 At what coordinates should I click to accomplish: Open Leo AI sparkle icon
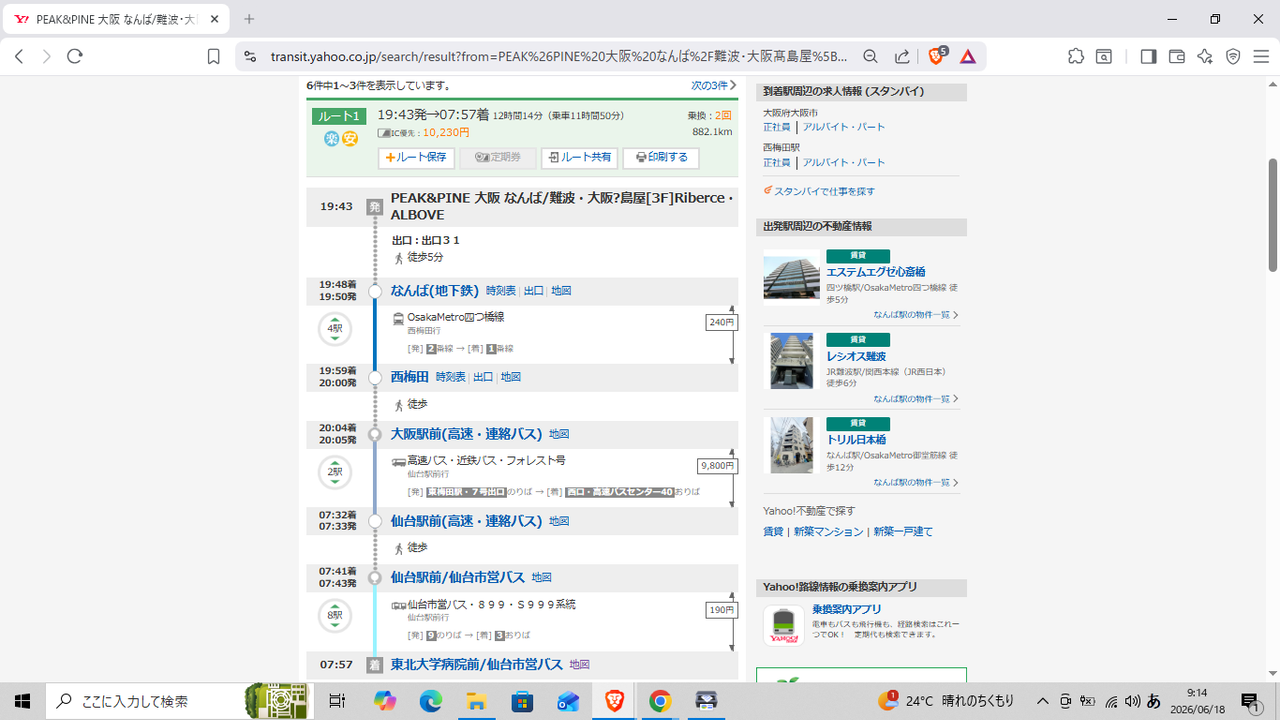coord(1205,57)
